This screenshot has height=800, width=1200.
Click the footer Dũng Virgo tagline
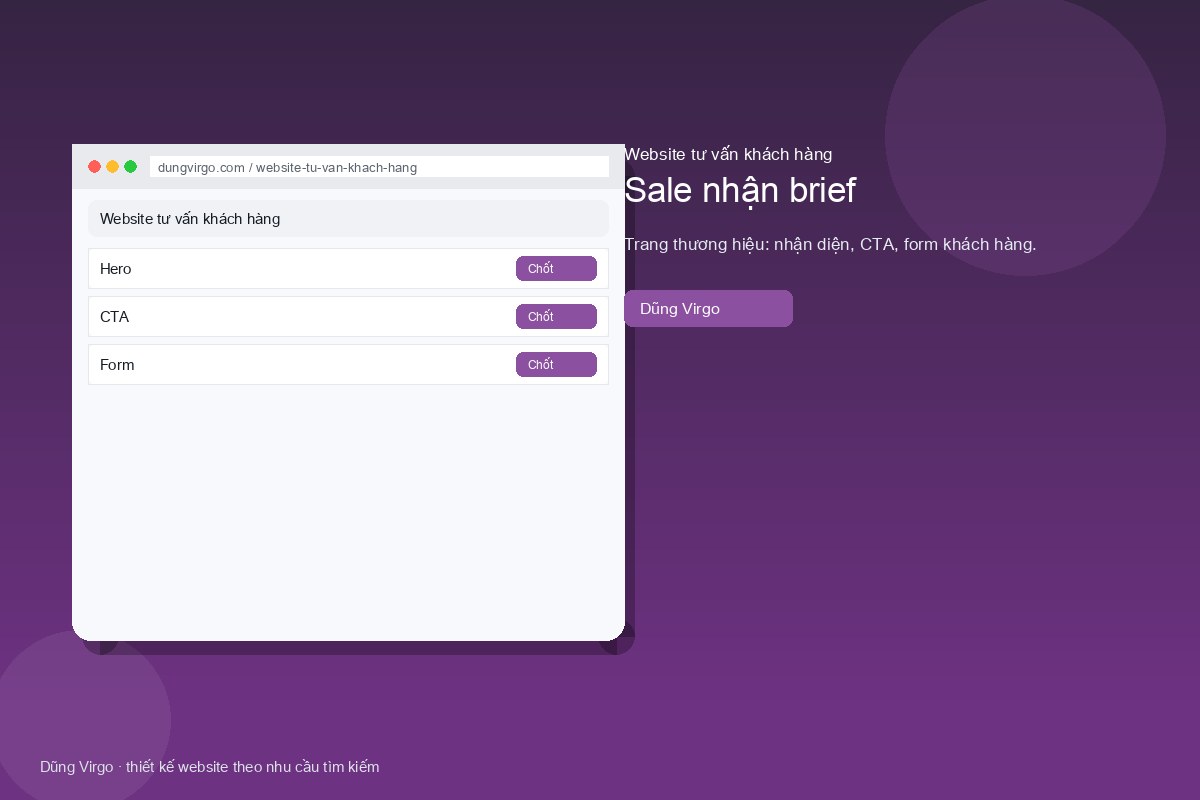click(x=210, y=767)
